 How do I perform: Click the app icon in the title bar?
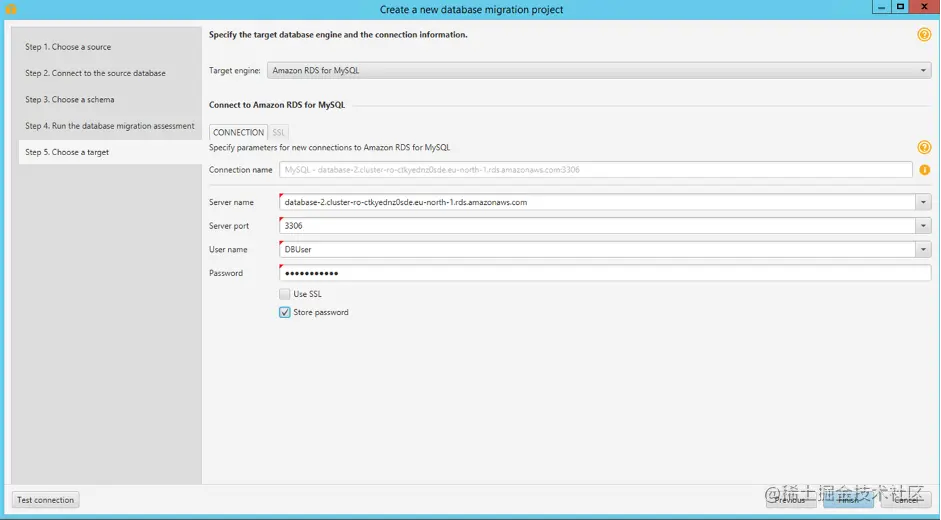pyautogui.click(x=10, y=8)
